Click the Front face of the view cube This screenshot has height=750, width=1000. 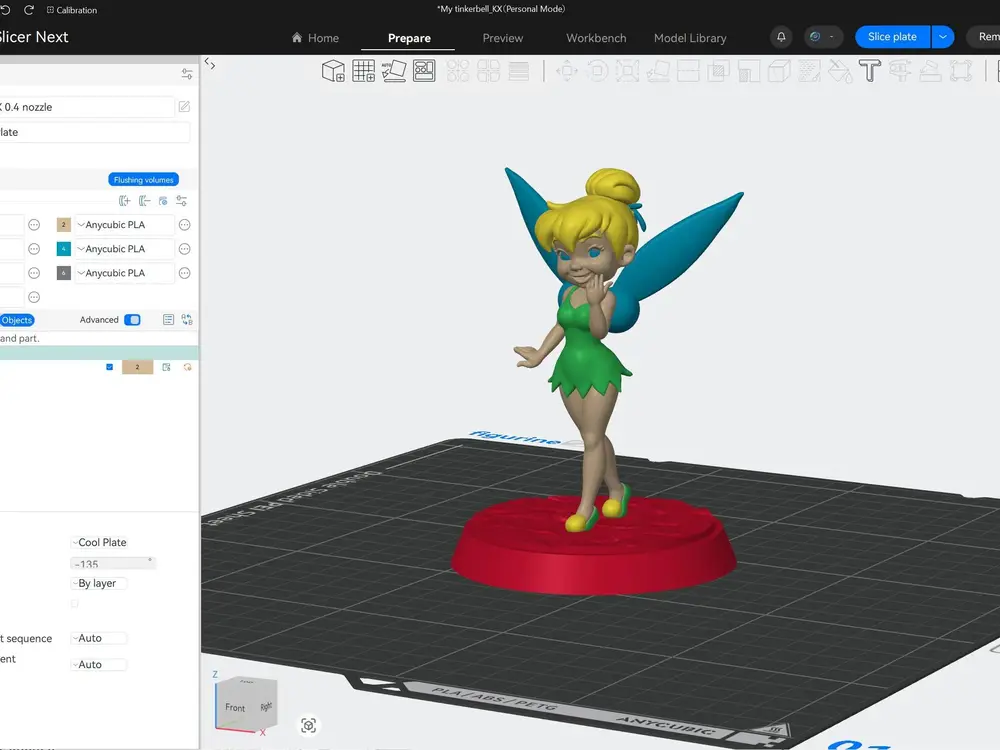[x=235, y=707]
